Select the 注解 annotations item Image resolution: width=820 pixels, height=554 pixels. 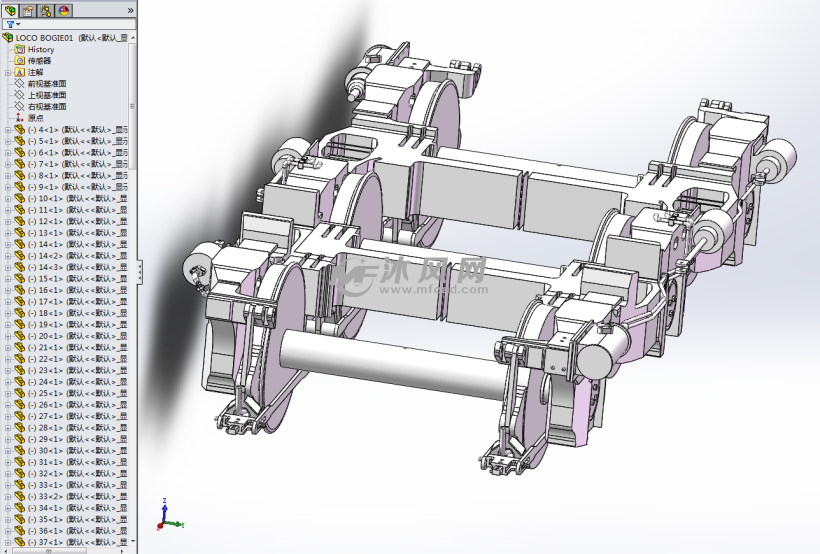[x=36, y=72]
